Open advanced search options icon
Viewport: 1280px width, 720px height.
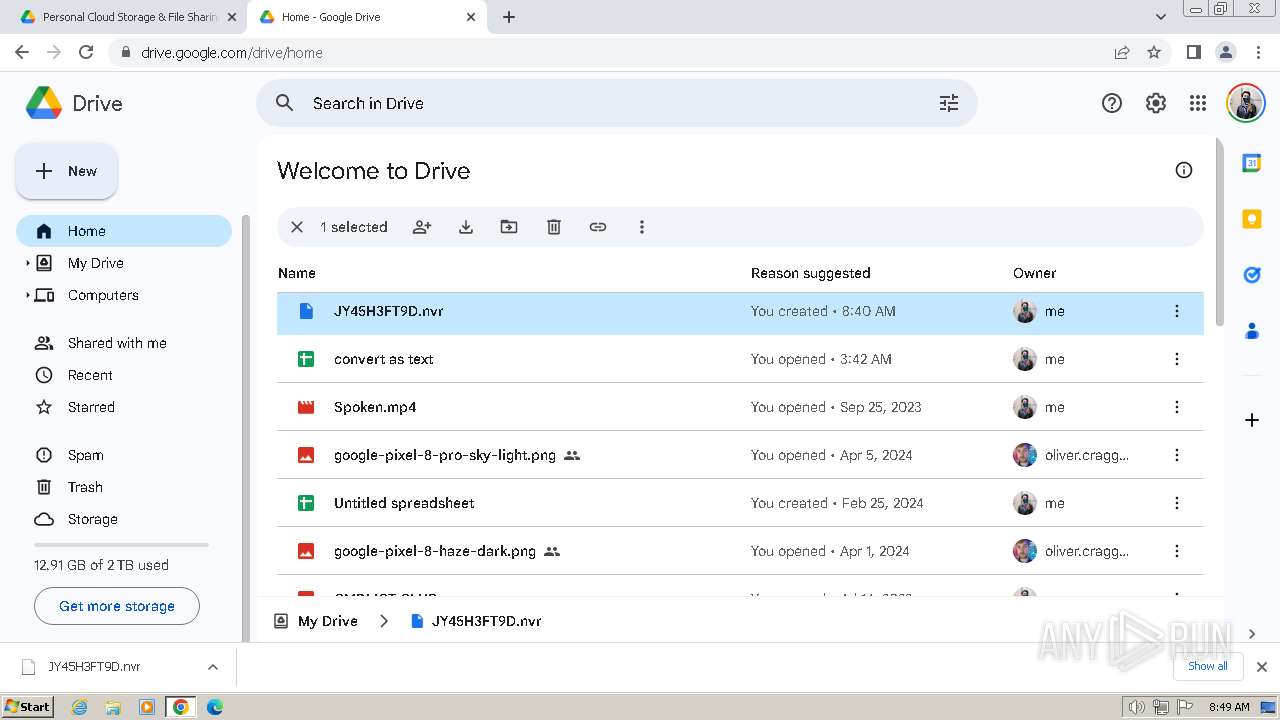click(x=949, y=103)
